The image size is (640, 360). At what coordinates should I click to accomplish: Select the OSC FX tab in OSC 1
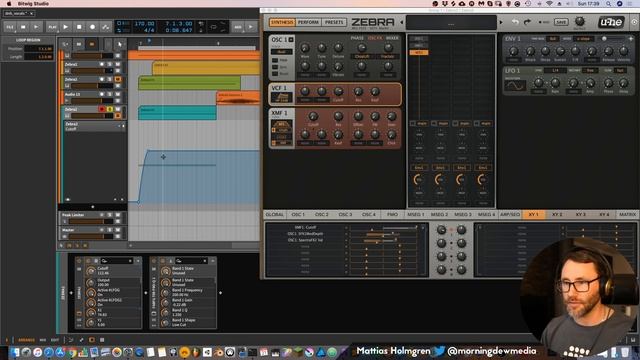click(x=375, y=38)
